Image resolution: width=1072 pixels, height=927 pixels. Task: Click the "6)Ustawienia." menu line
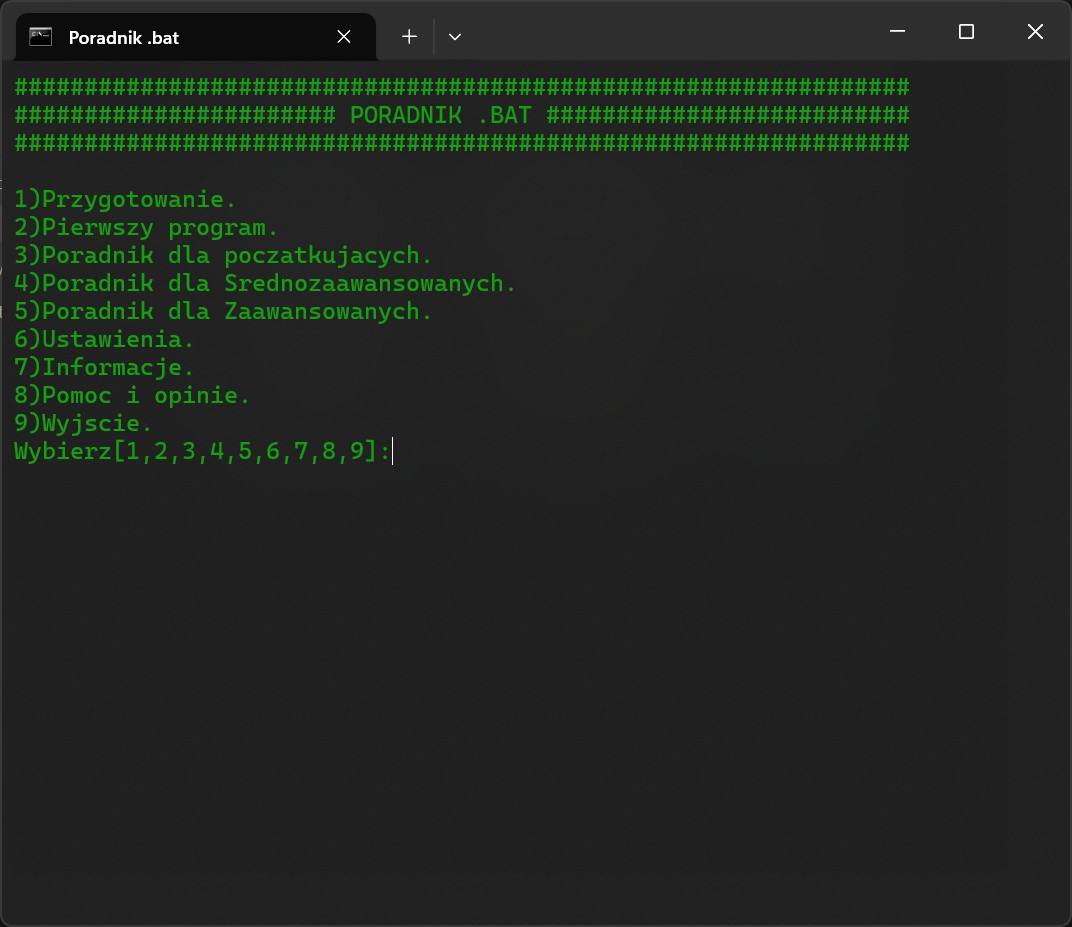pyautogui.click(x=104, y=339)
